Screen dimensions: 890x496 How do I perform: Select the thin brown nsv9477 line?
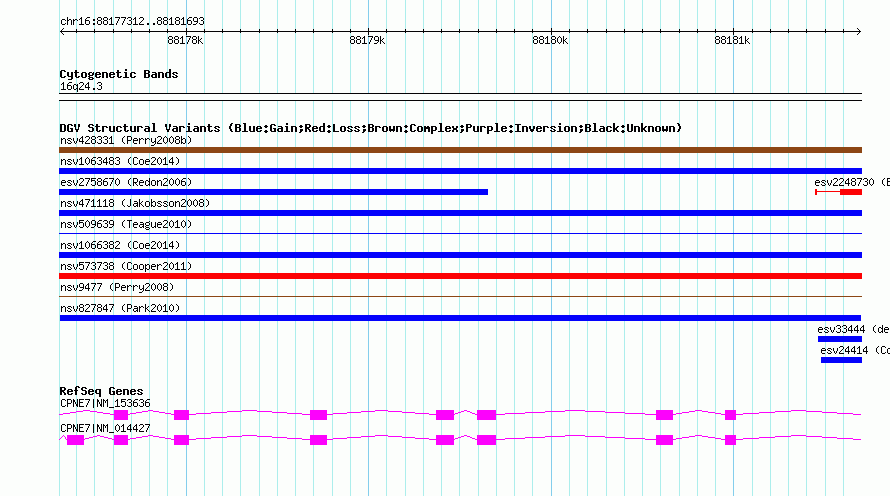pyautogui.click(x=460, y=296)
